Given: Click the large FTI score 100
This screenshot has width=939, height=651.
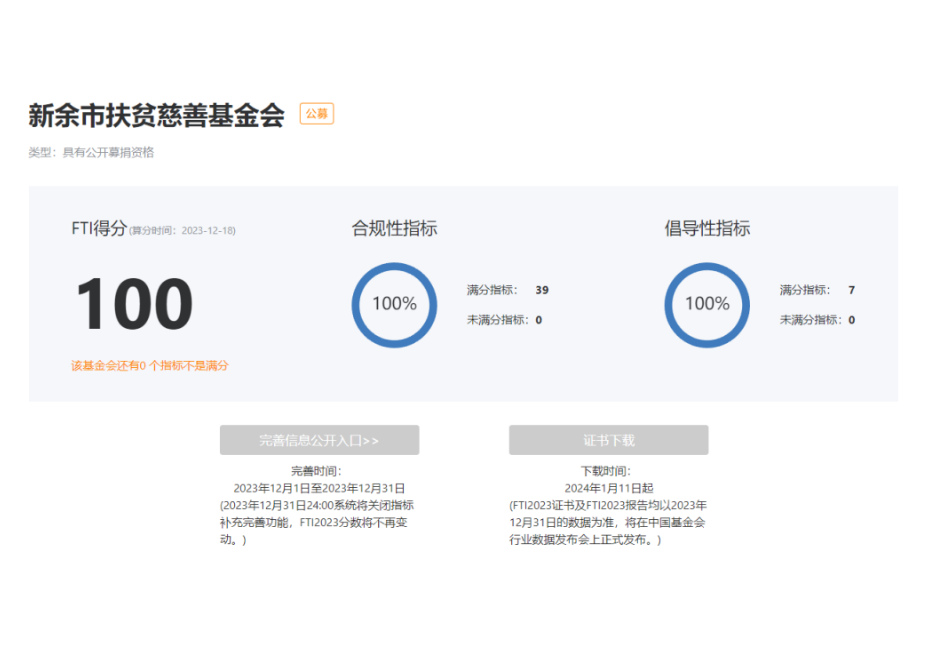Looking at the screenshot, I should [134, 304].
